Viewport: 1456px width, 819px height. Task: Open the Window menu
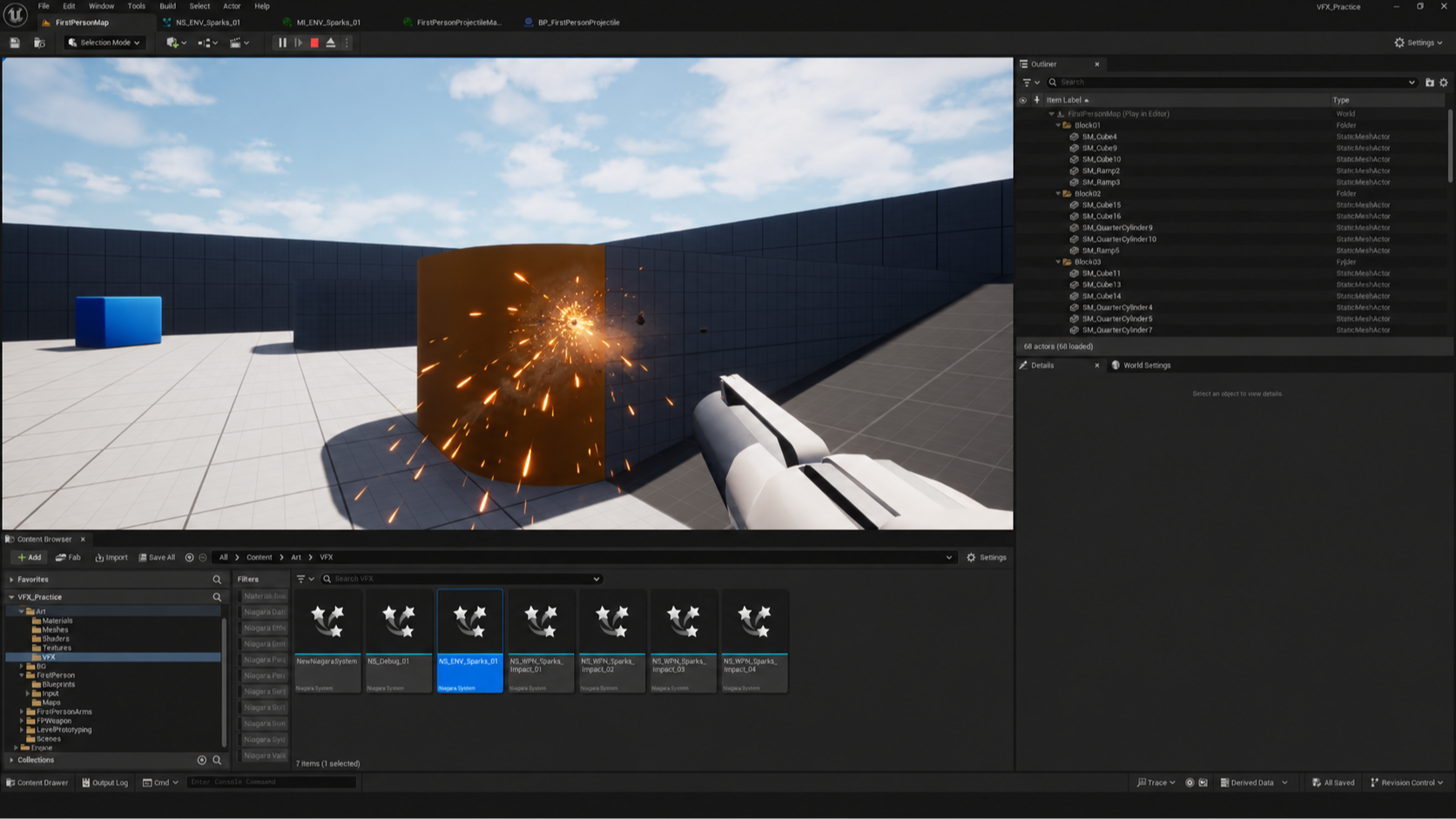coord(101,6)
